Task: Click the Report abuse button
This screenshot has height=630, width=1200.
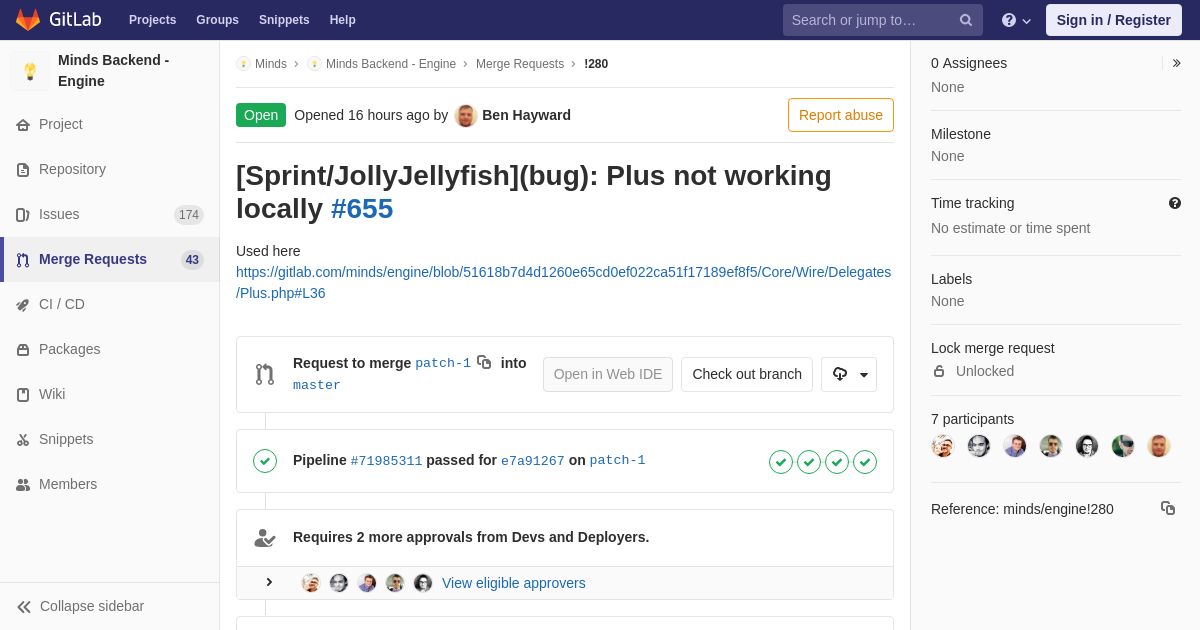Action: tap(841, 115)
